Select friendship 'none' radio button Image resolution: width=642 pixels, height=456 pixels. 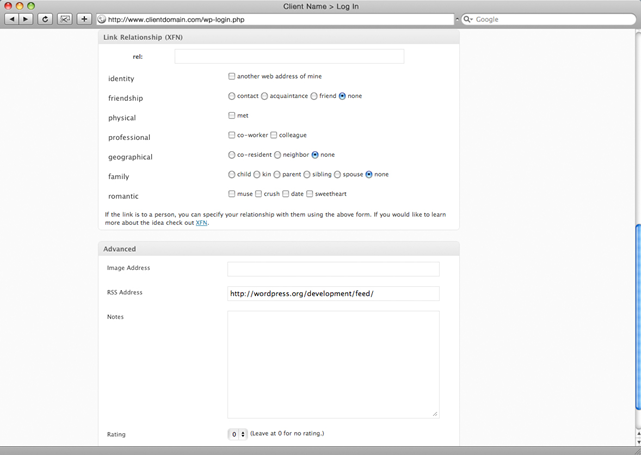(342, 96)
